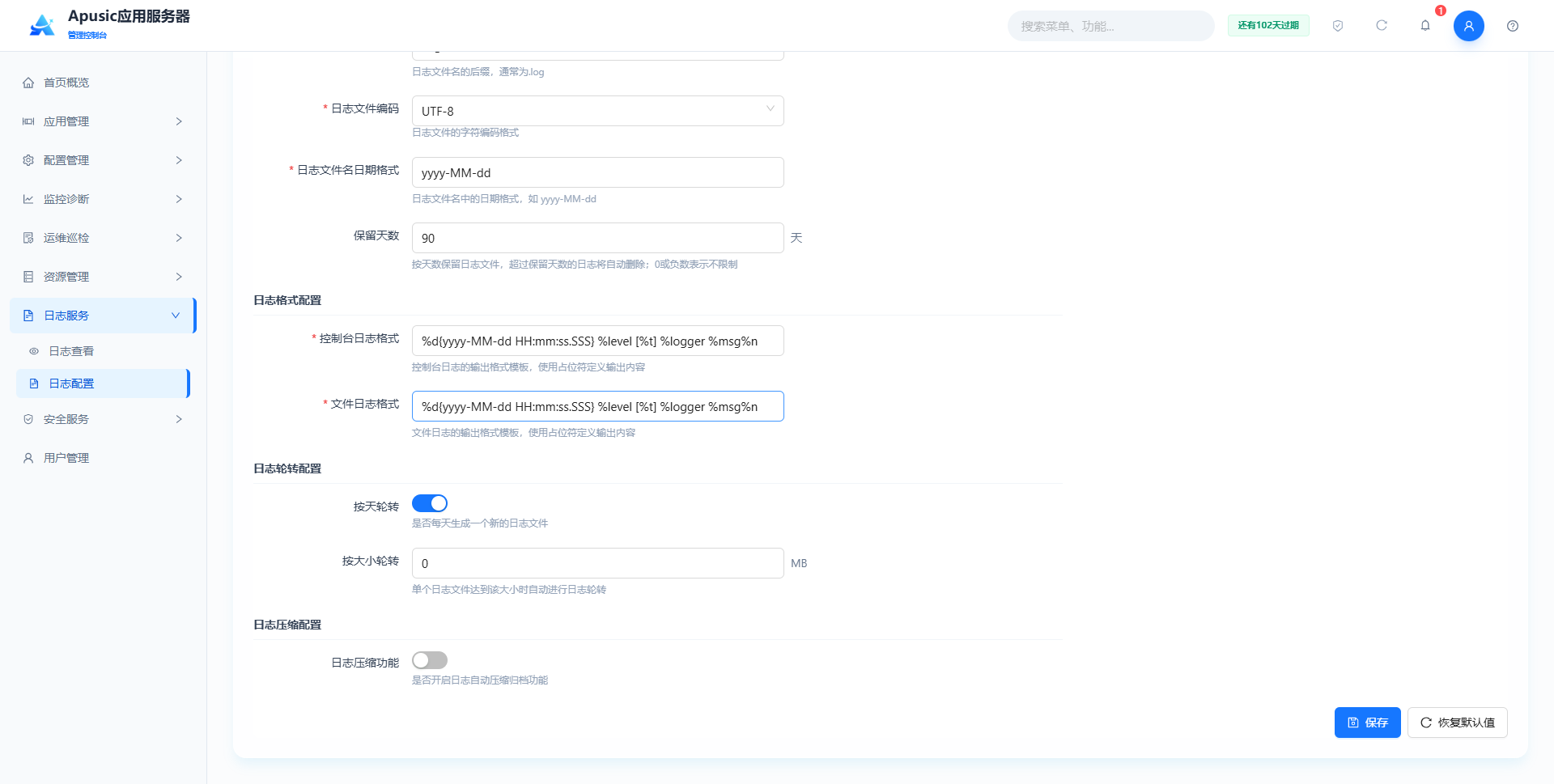Click the 还有102天过期 license badge

[x=1268, y=26]
